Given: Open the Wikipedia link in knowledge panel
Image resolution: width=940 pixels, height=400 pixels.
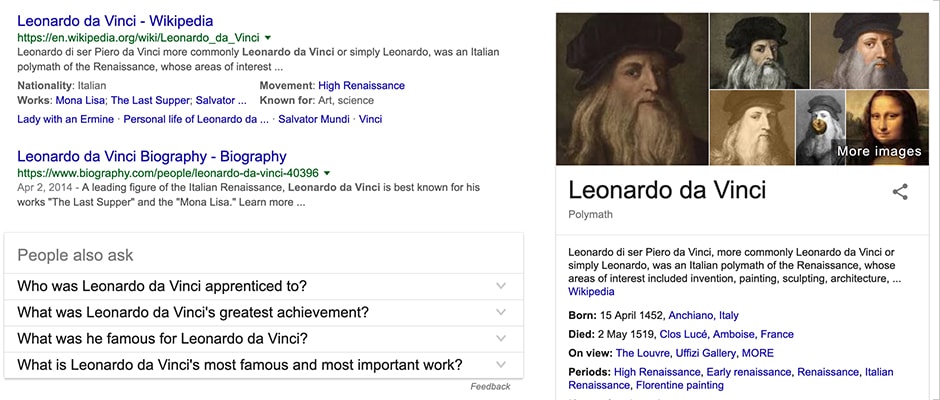Looking at the screenshot, I should (591, 292).
